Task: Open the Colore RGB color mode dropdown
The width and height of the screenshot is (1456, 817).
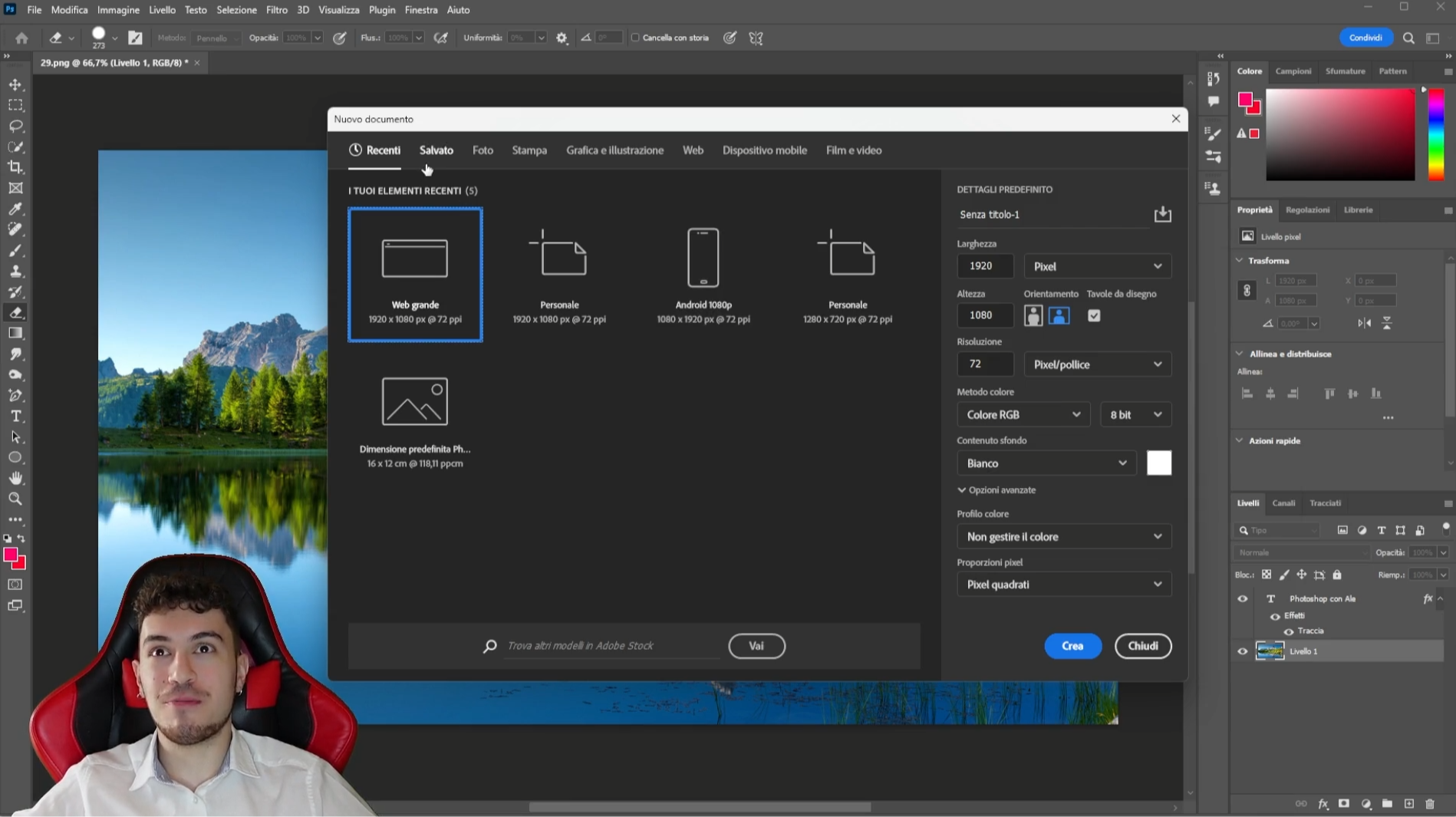Action: tap(1023, 414)
